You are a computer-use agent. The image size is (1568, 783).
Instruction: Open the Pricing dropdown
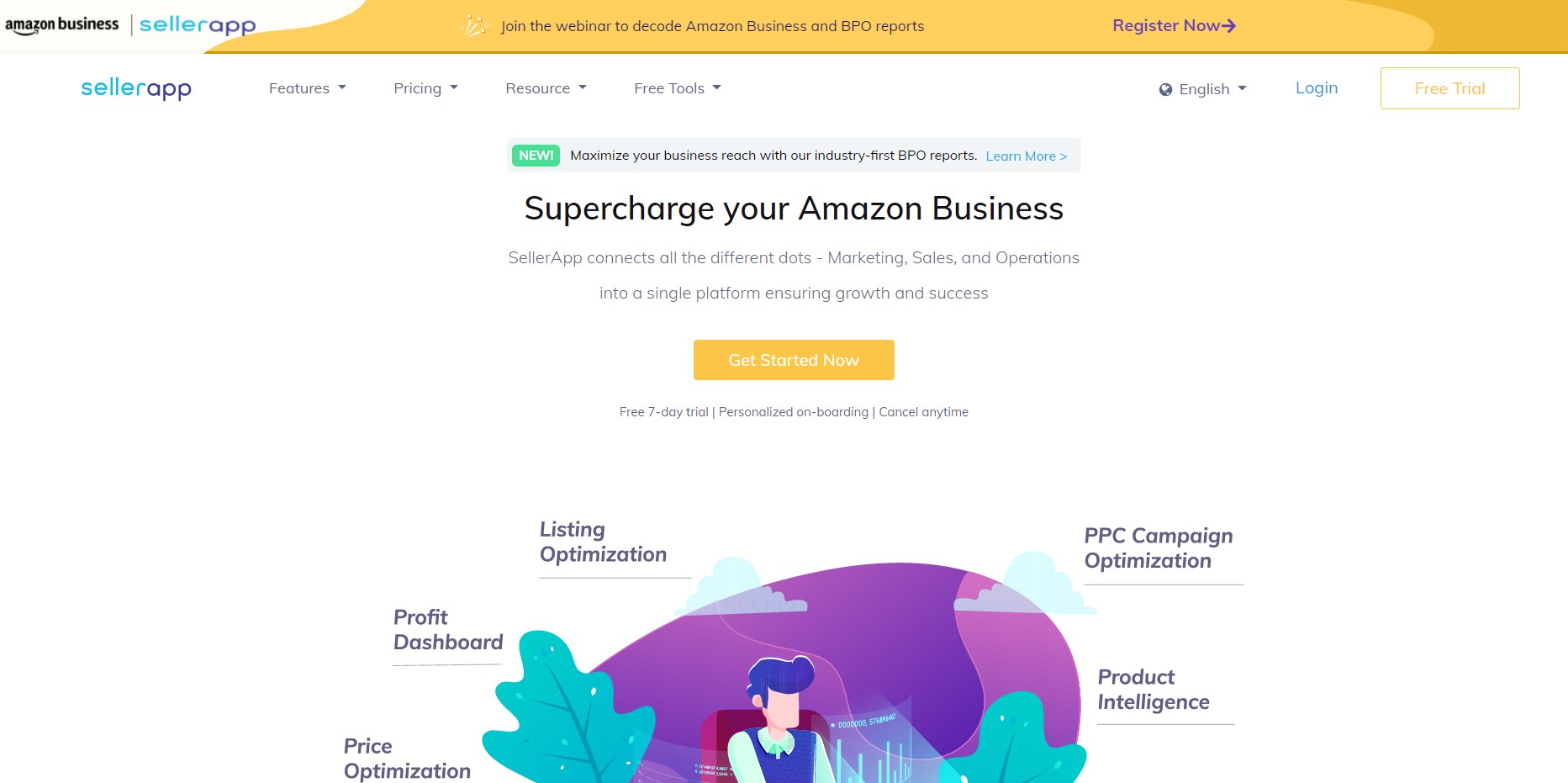(425, 88)
